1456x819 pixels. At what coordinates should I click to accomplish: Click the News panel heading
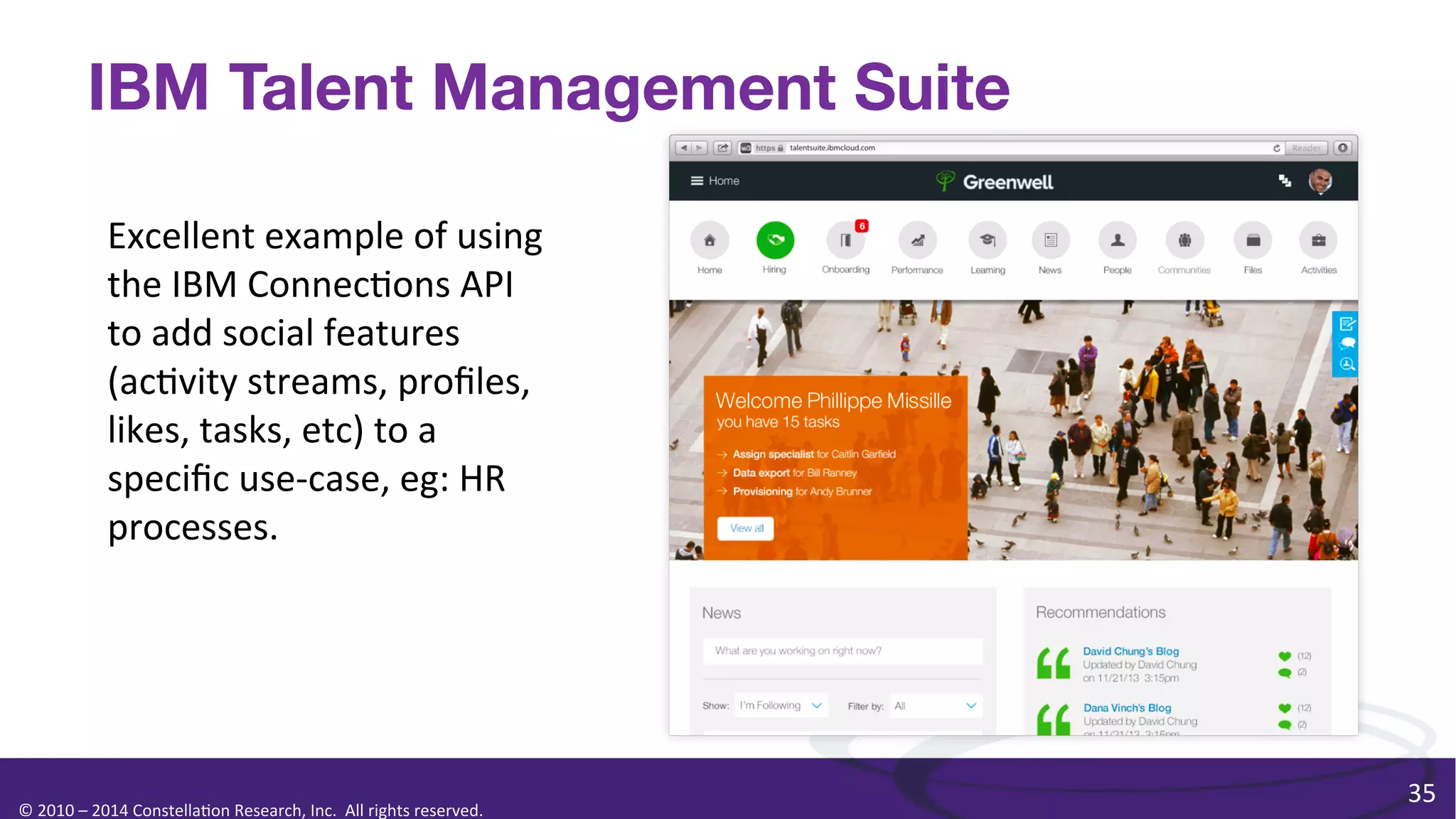(721, 613)
